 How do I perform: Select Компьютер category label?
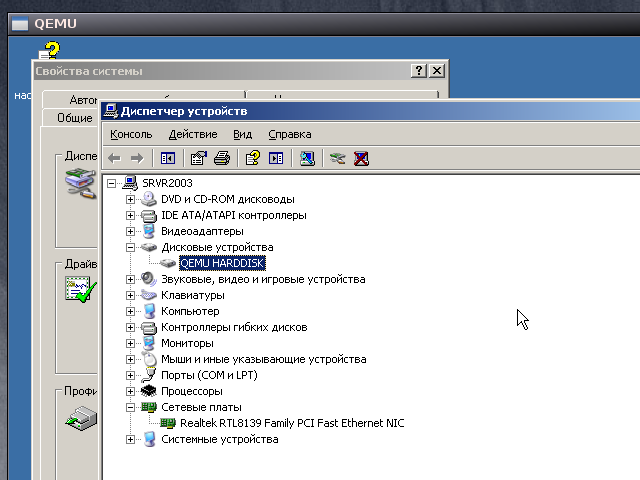tap(190, 311)
